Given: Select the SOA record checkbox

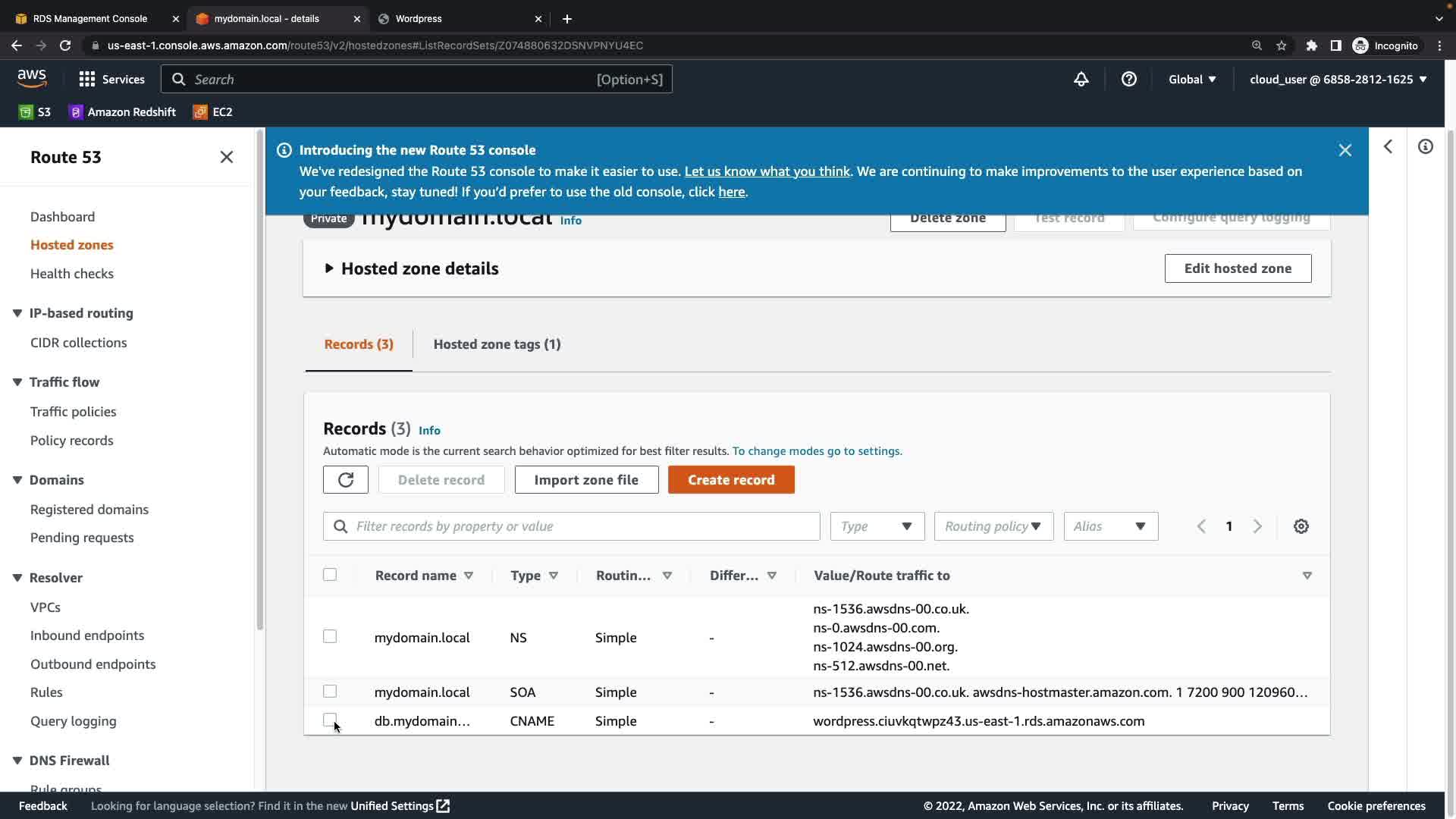Looking at the screenshot, I should pos(330,692).
